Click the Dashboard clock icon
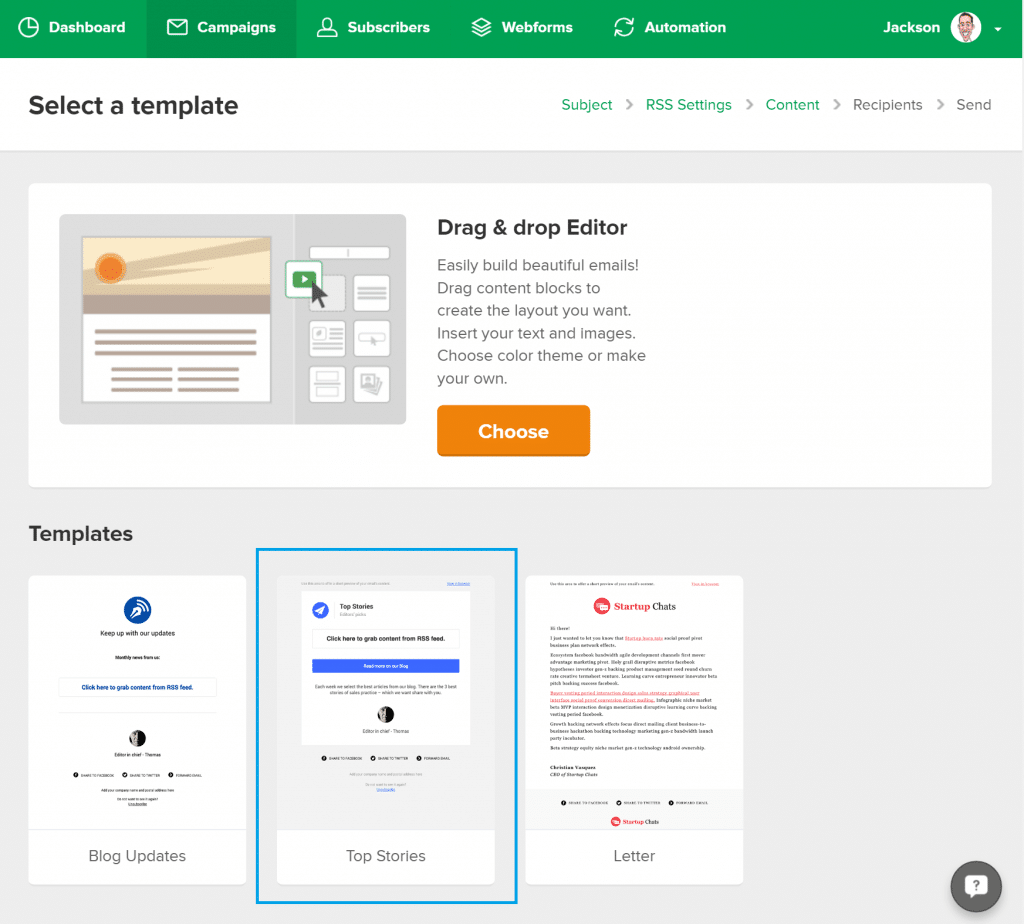1024x924 pixels. click(28, 27)
